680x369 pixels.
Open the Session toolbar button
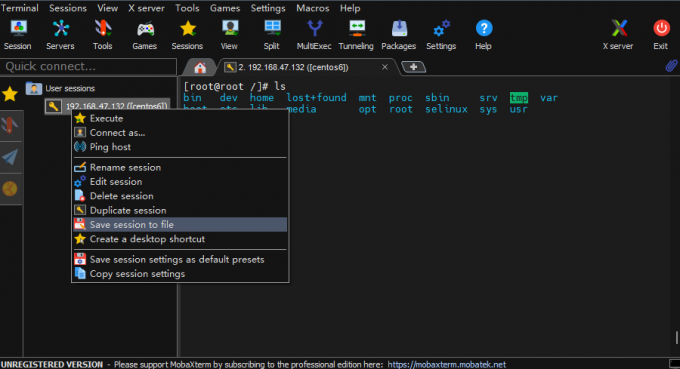[17, 35]
